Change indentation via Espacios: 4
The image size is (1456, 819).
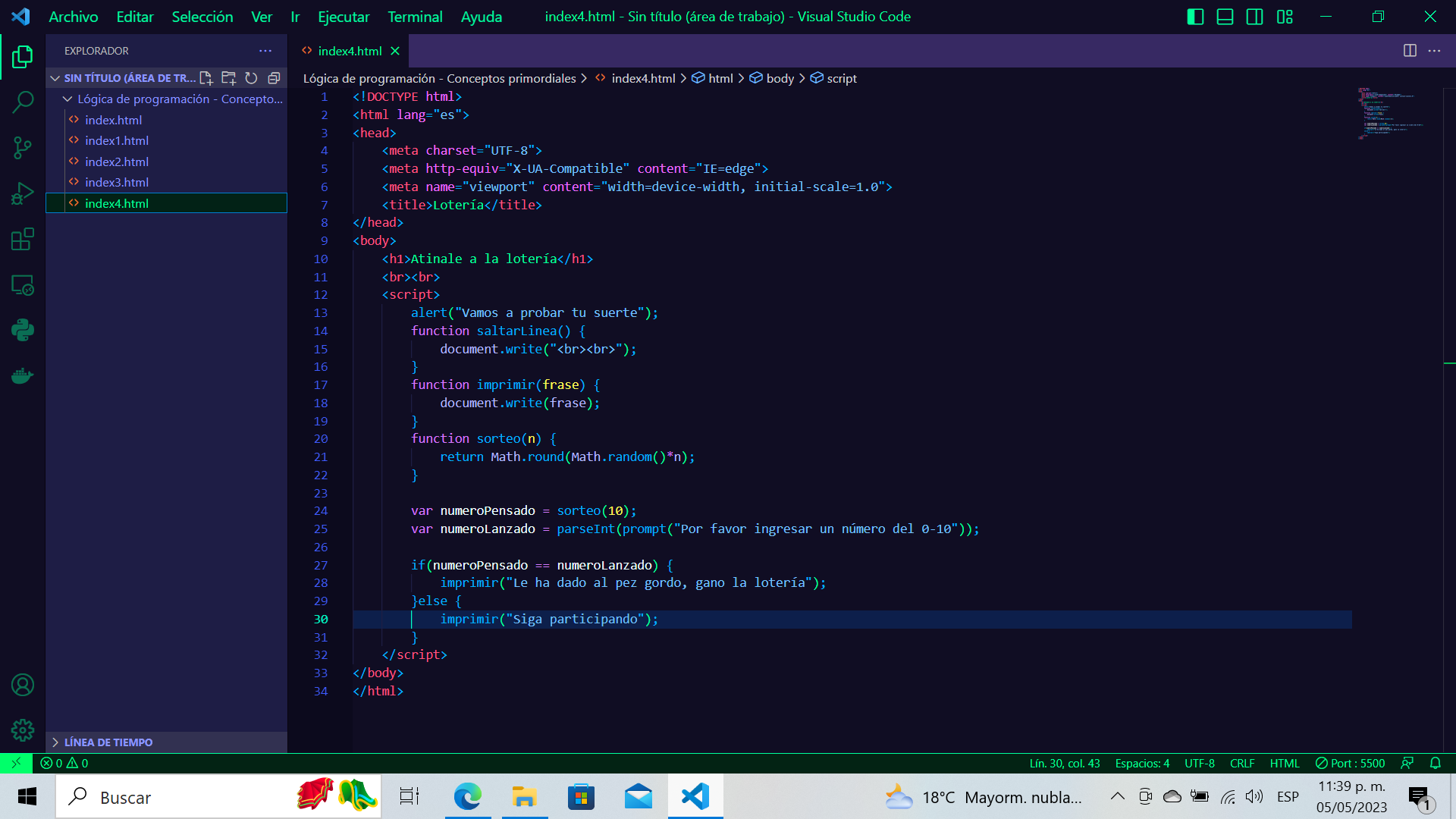1142,763
